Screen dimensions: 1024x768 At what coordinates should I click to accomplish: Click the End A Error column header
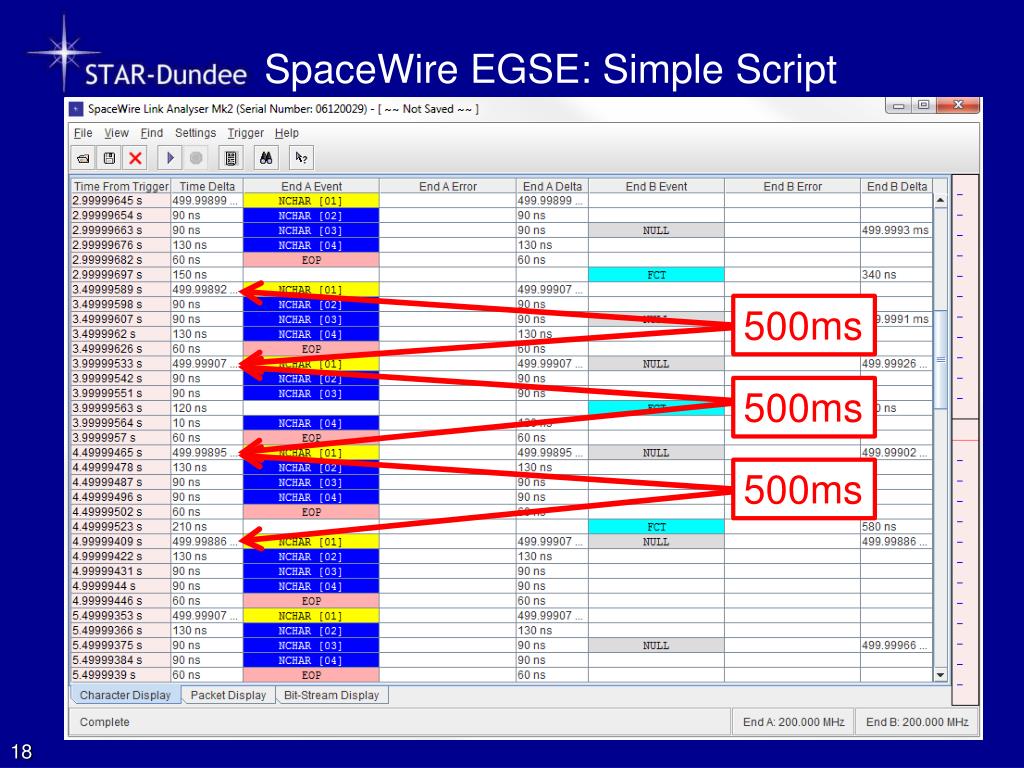click(447, 186)
